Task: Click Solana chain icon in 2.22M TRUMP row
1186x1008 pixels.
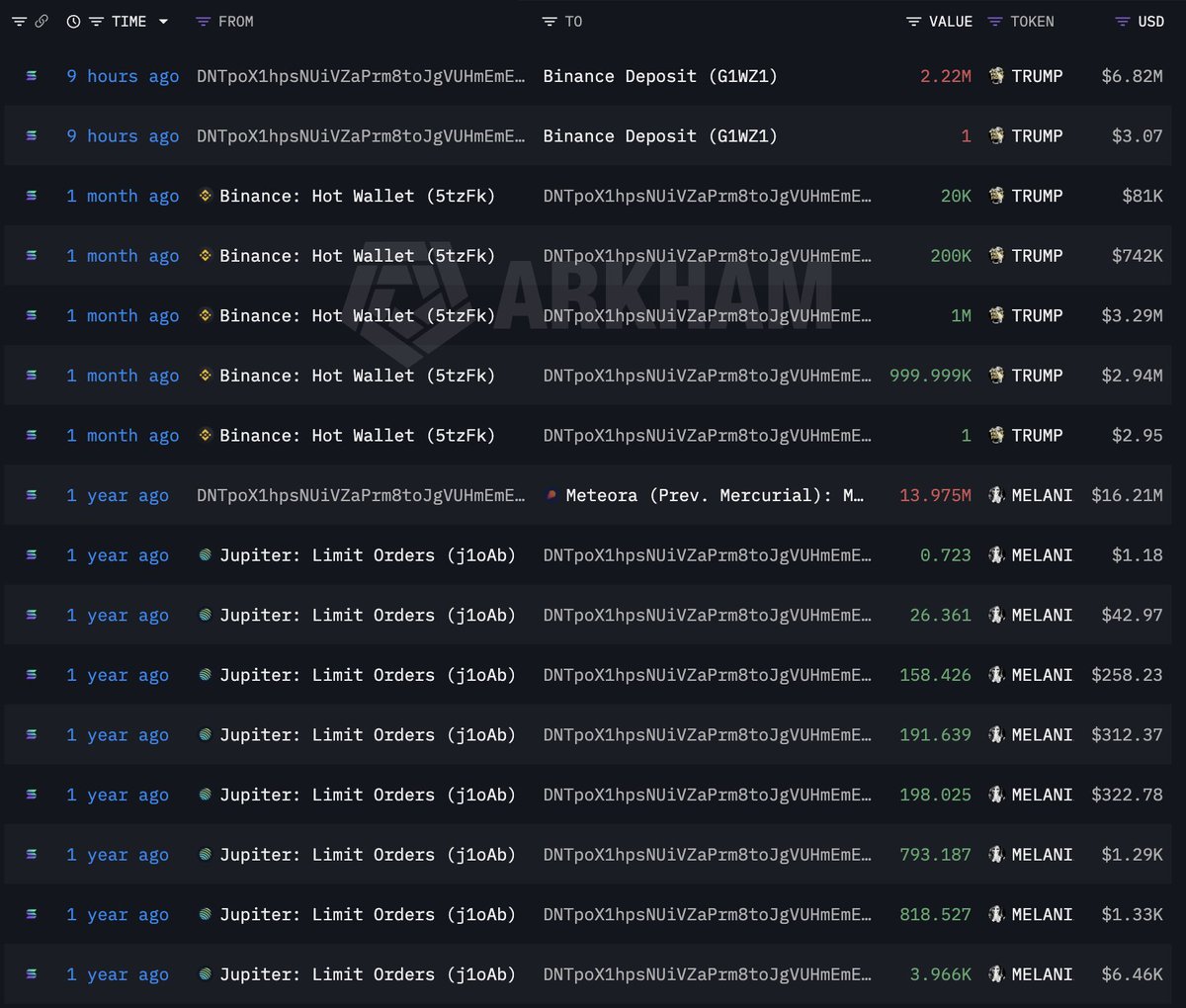Action: pos(32,76)
